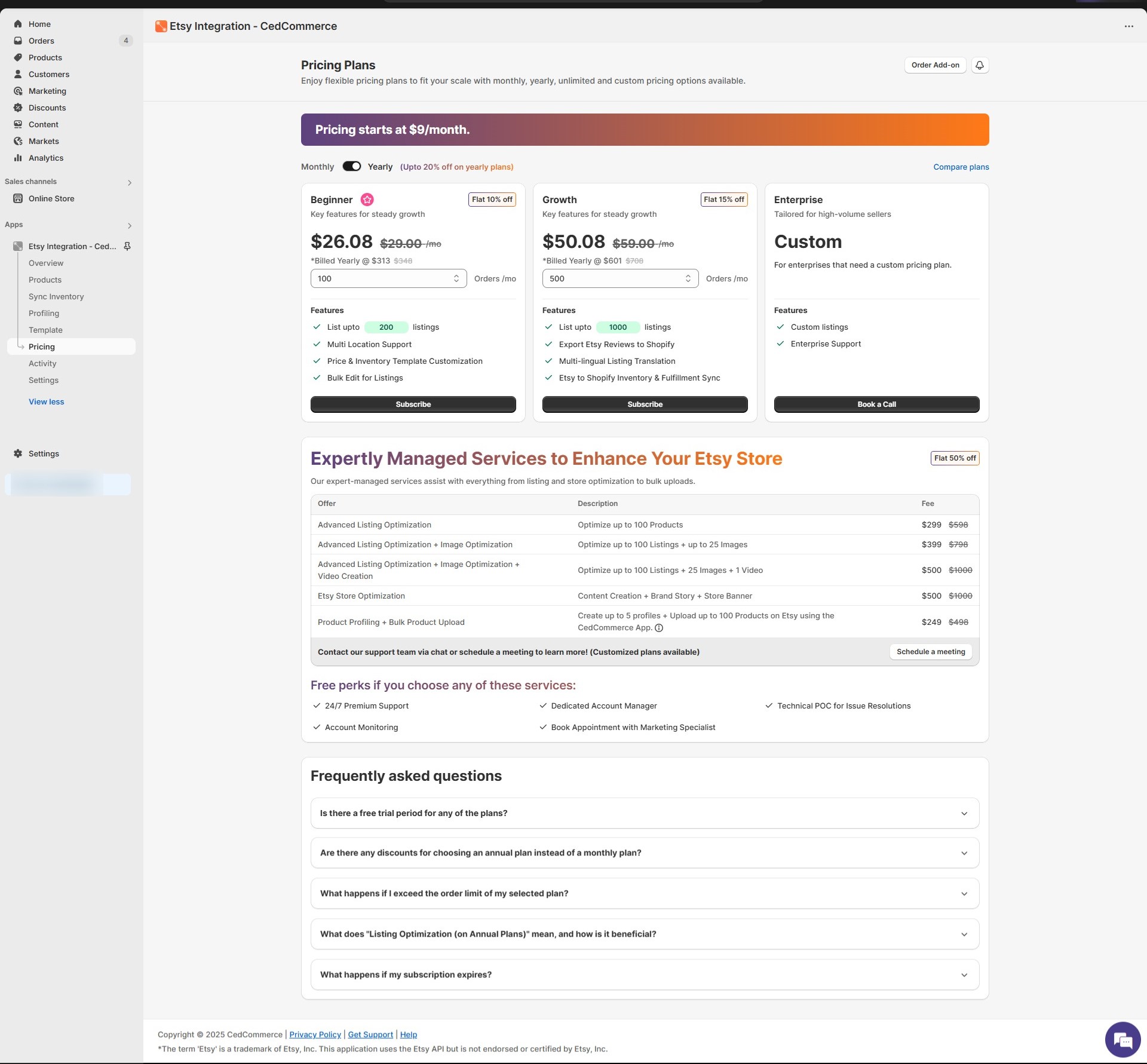Image resolution: width=1147 pixels, height=1064 pixels.
Task: Click the 1000 listings value in Growth
Action: [x=618, y=327]
